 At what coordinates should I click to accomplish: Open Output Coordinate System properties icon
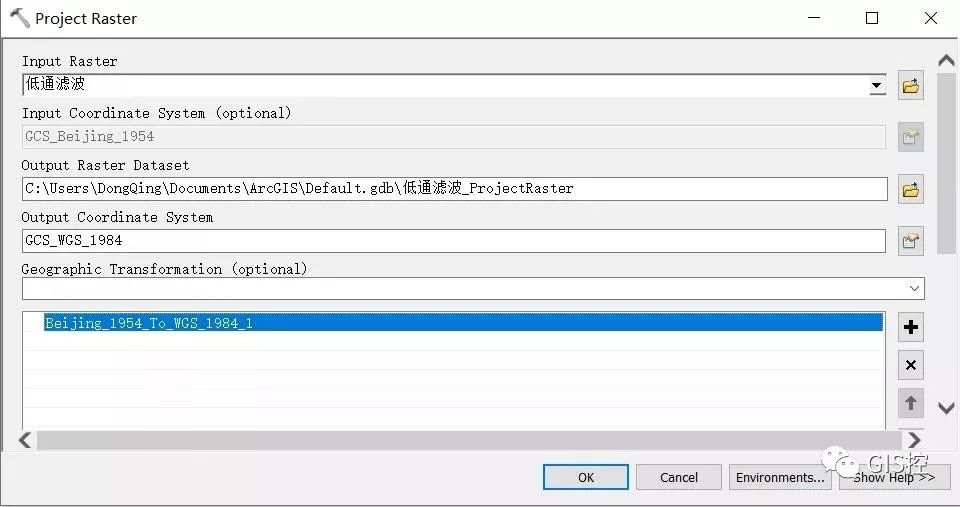tap(910, 241)
